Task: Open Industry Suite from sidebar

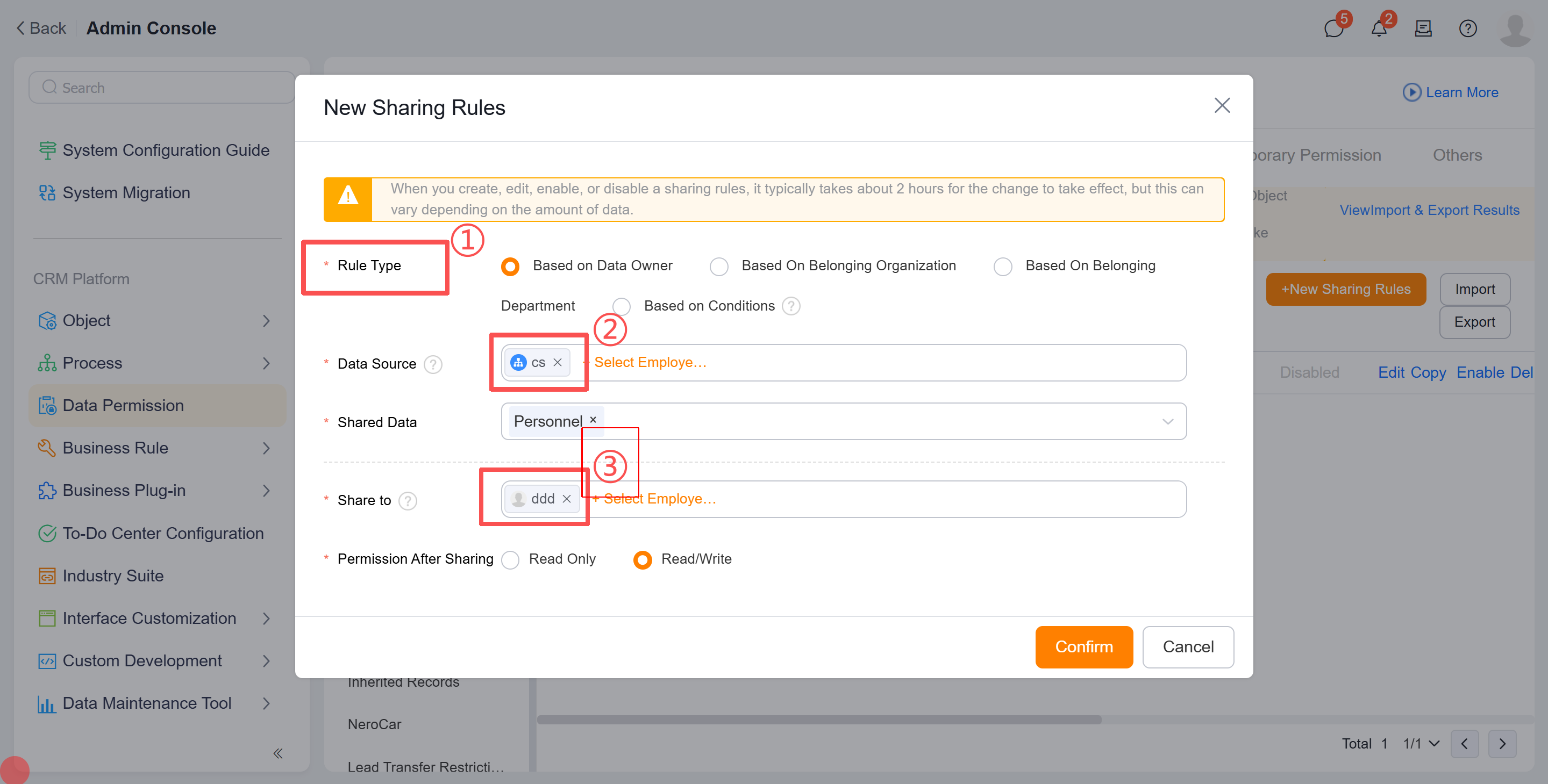Action: click(113, 576)
